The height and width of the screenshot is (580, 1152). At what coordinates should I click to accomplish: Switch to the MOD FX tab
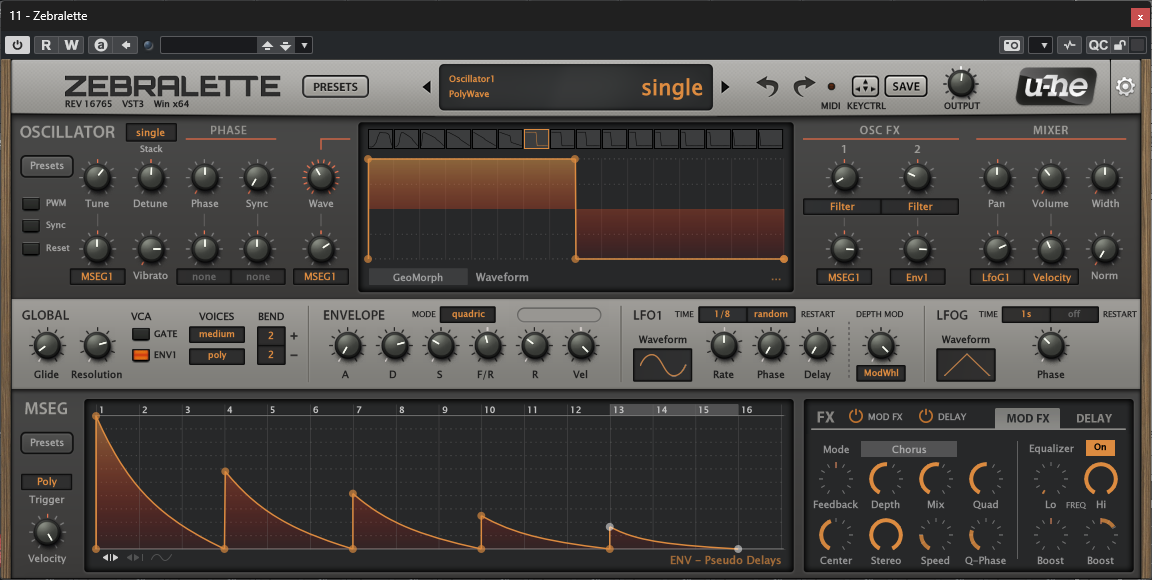1027,418
